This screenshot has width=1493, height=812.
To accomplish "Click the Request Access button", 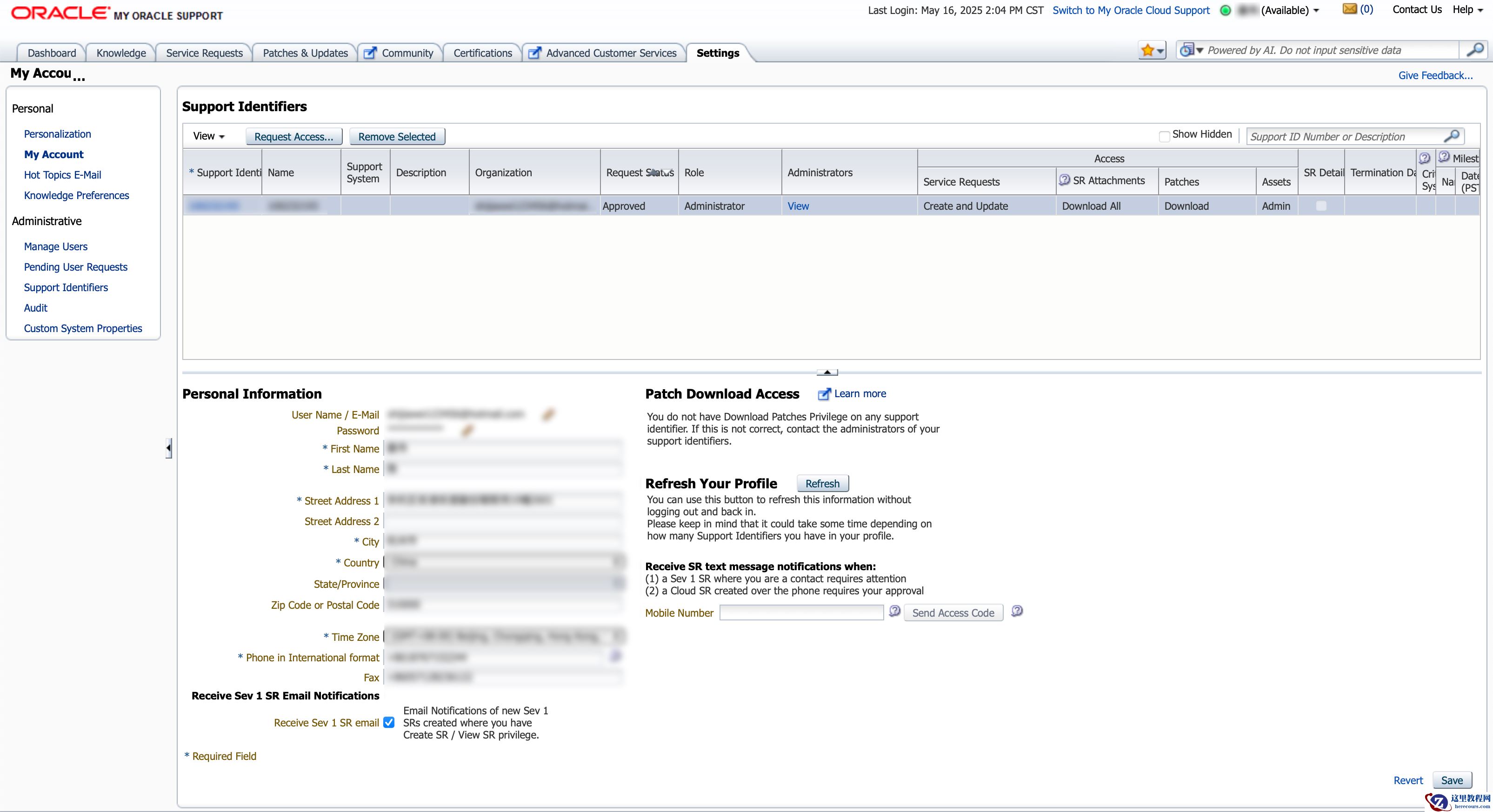I will pos(294,137).
